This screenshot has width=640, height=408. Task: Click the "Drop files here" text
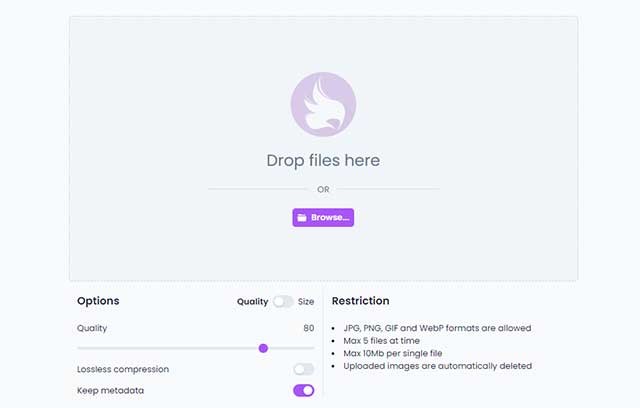click(x=323, y=160)
